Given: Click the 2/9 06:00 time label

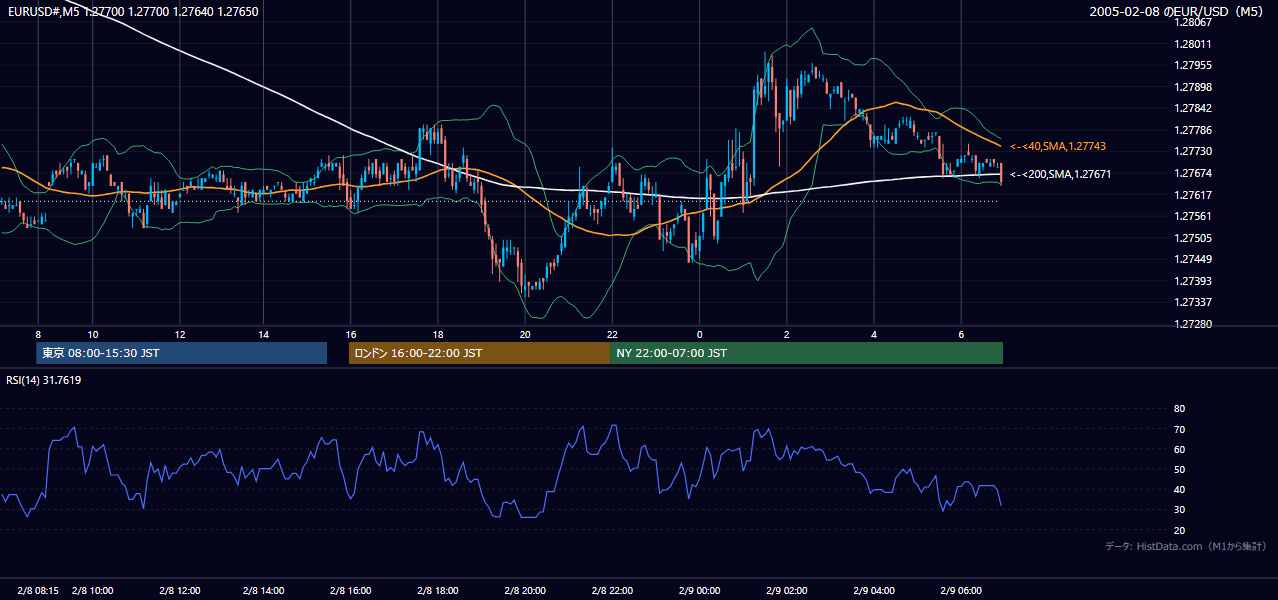Looking at the screenshot, I should 960,590.
